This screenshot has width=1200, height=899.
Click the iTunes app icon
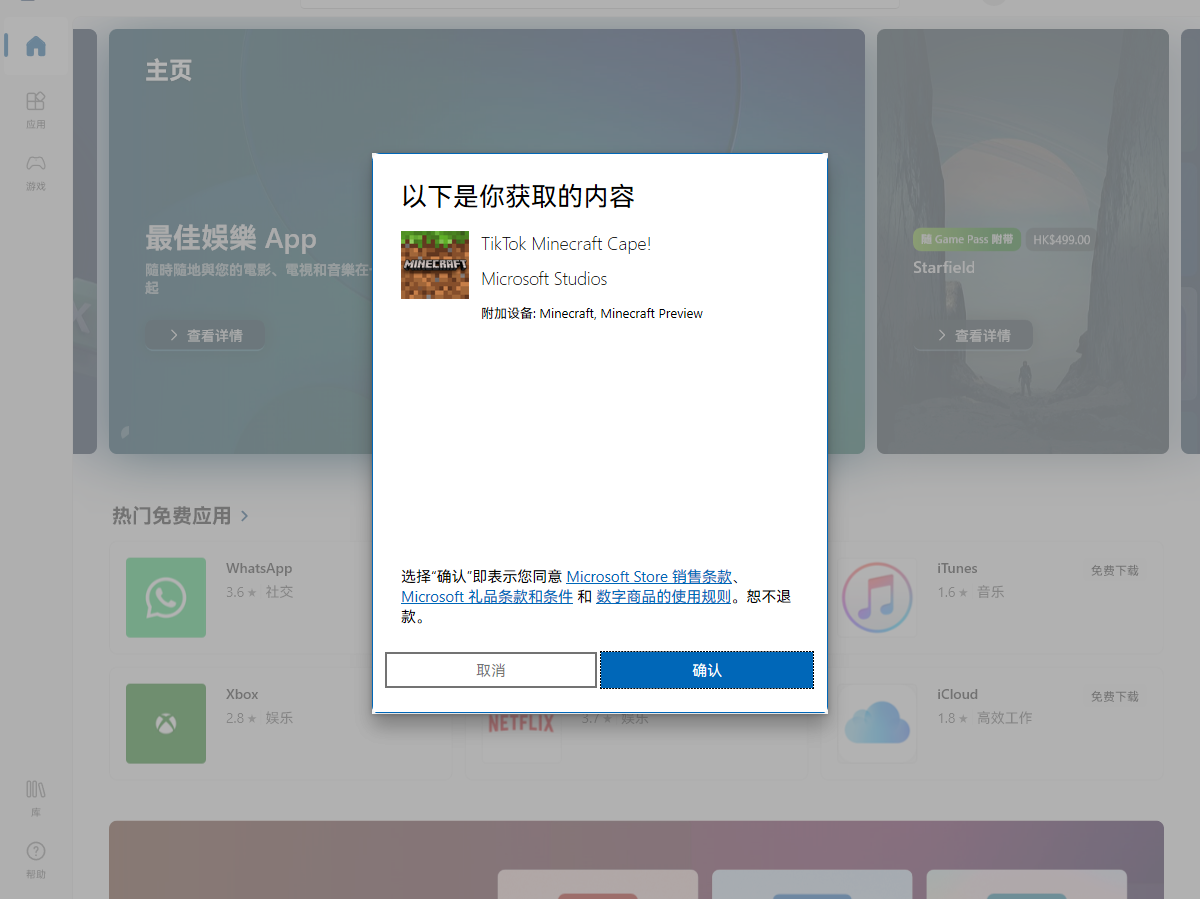pyautogui.click(x=877, y=597)
